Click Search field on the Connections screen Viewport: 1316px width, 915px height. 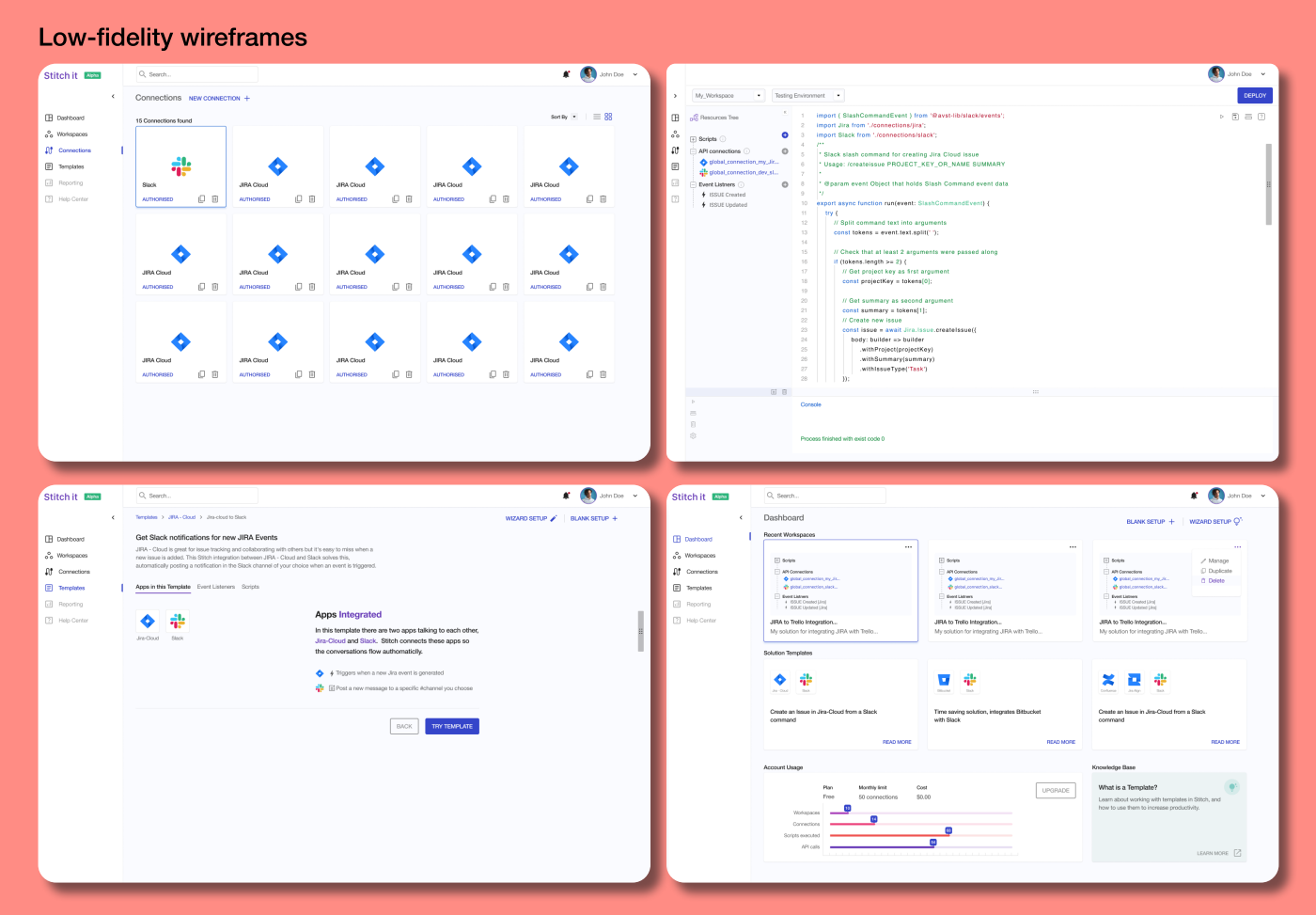pyautogui.click(x=196, y=74)
